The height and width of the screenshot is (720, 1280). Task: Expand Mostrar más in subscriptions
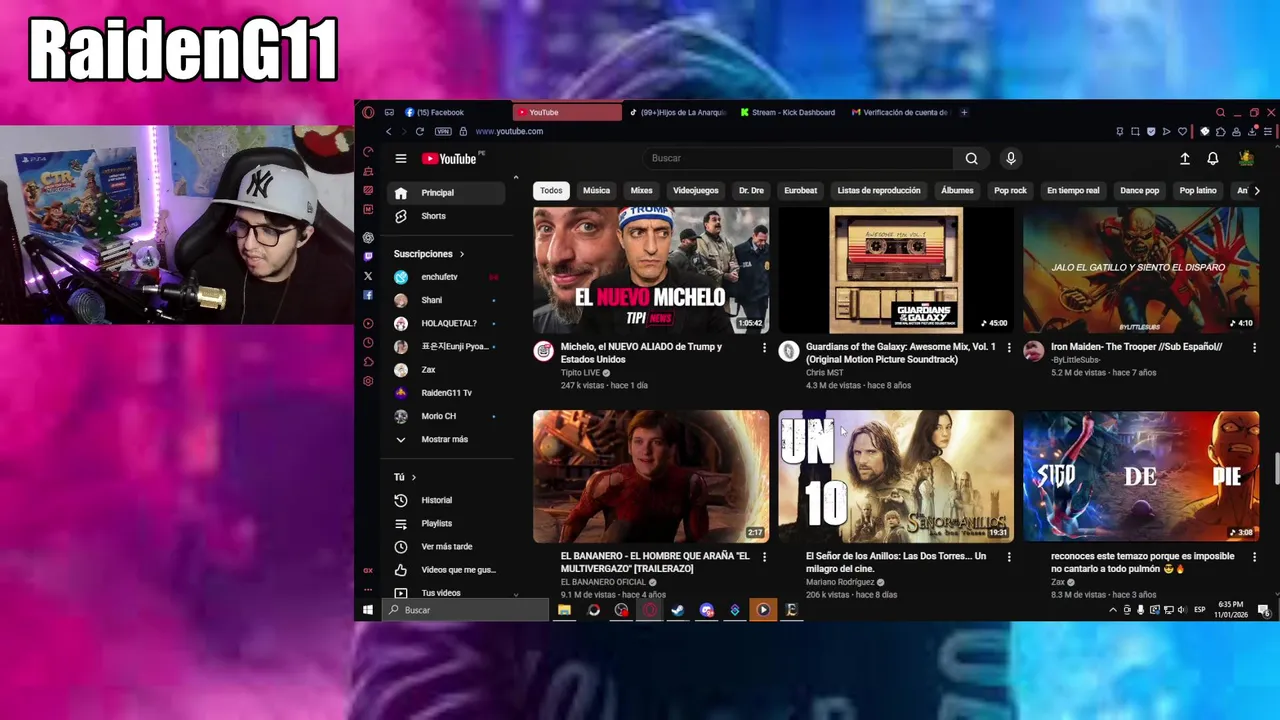coord(447,439)
